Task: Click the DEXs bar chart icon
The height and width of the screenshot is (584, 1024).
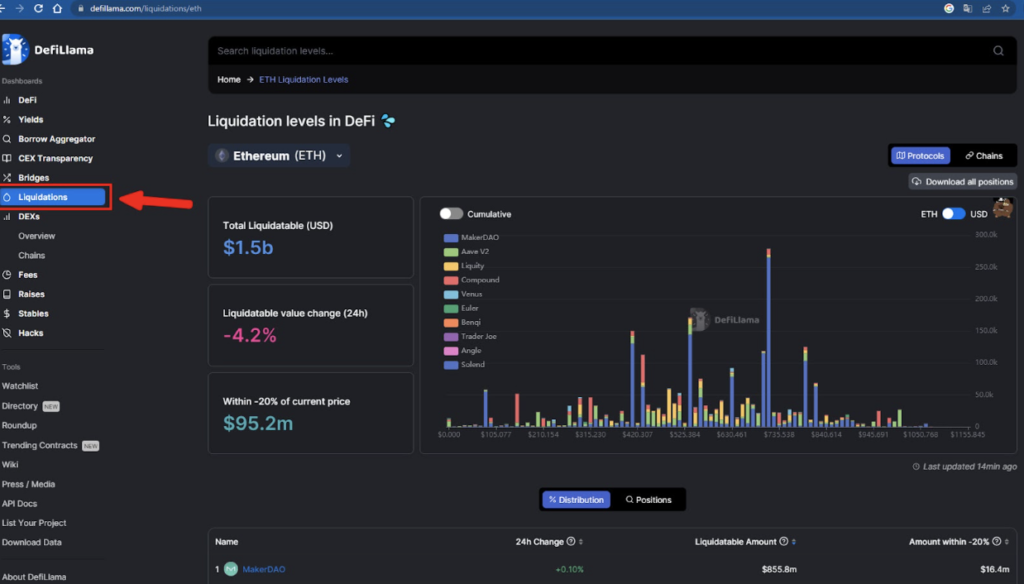Action: click(7, 216)
